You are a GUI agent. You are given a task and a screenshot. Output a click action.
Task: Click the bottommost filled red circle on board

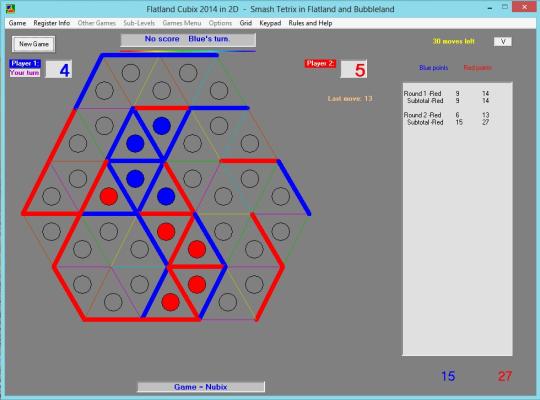170,302
